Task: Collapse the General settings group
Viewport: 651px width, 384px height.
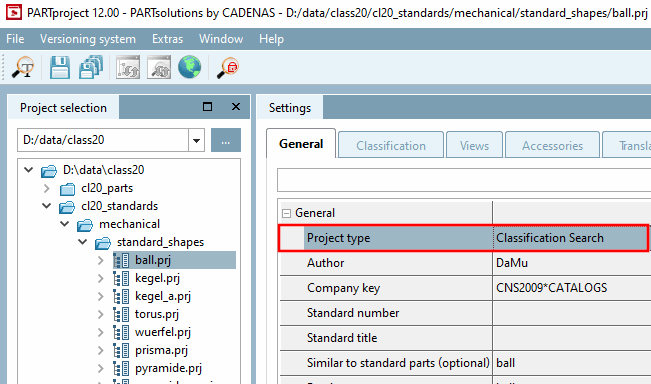Action: click(286, 213)
